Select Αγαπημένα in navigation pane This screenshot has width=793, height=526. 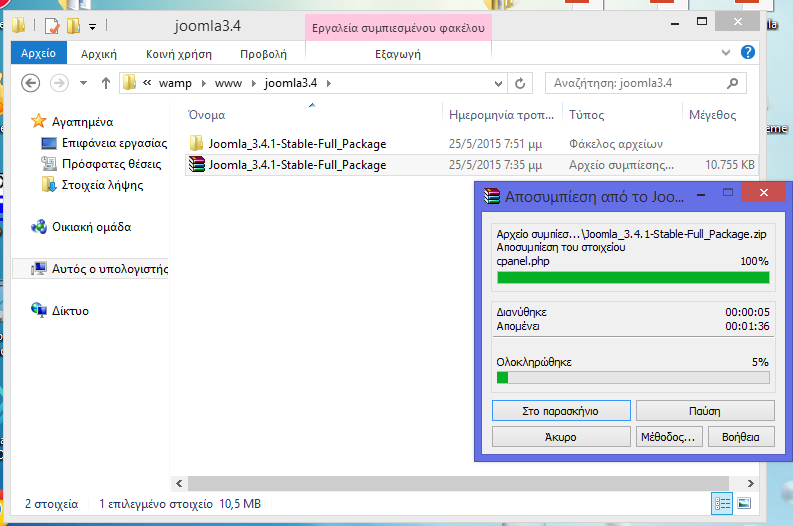click(x=82, y=122)
